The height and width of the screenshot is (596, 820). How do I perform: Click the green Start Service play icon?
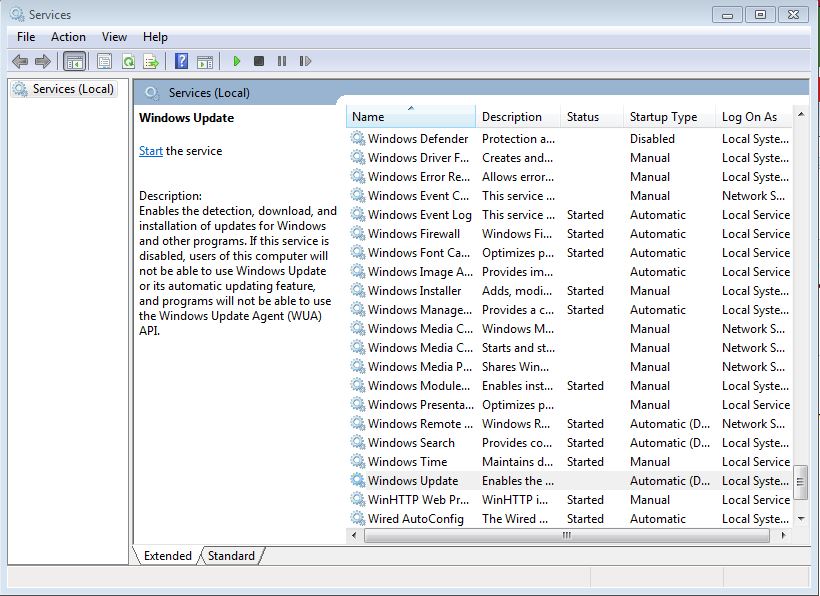(x=236, y=61)
